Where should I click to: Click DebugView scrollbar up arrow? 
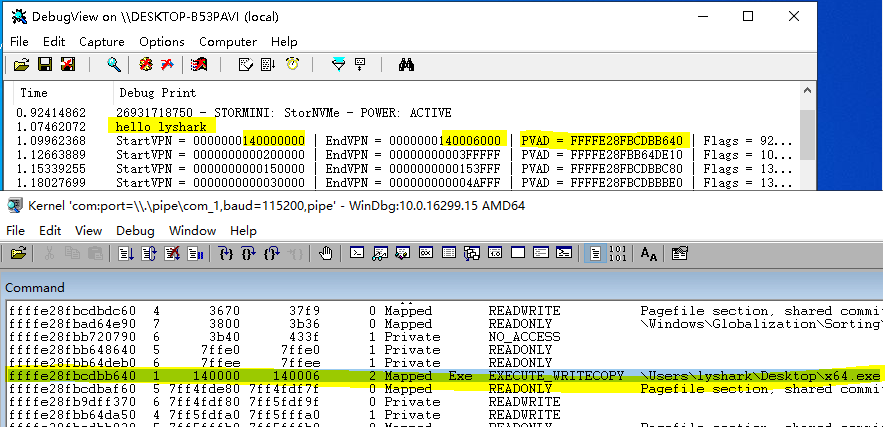[x=807, y=90]
